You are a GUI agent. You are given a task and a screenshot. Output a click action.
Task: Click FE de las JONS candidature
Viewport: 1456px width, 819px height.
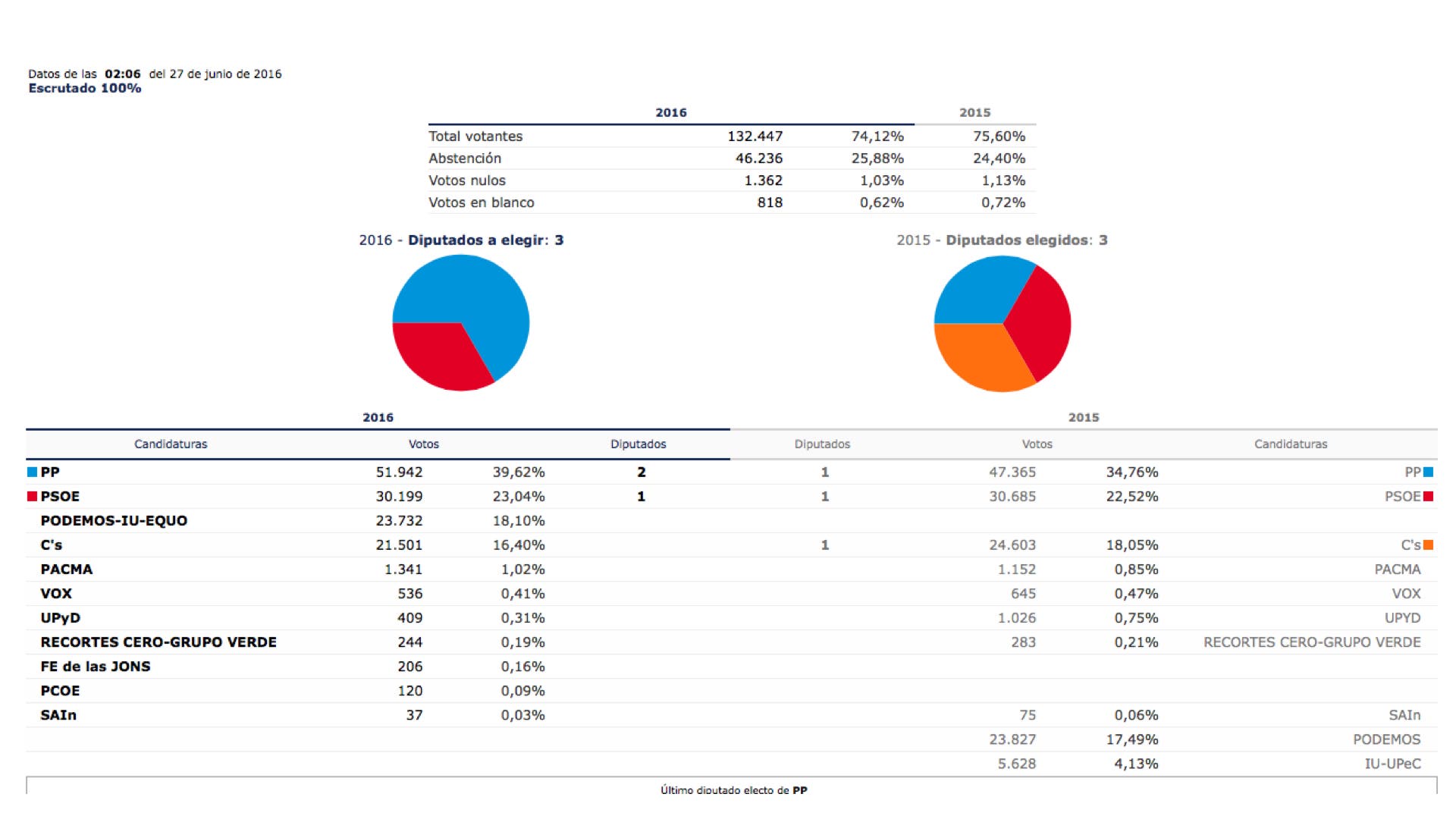tap(96, 666)
